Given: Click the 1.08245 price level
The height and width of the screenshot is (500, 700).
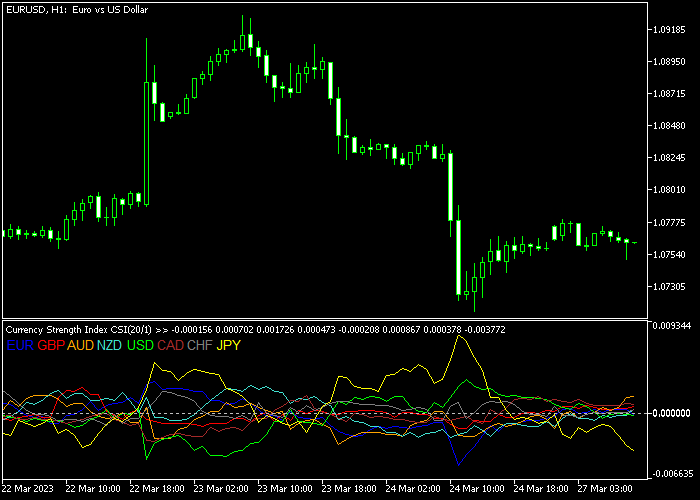Looking at the screenshot, I should pyautogui.click(x=669, y=158).
